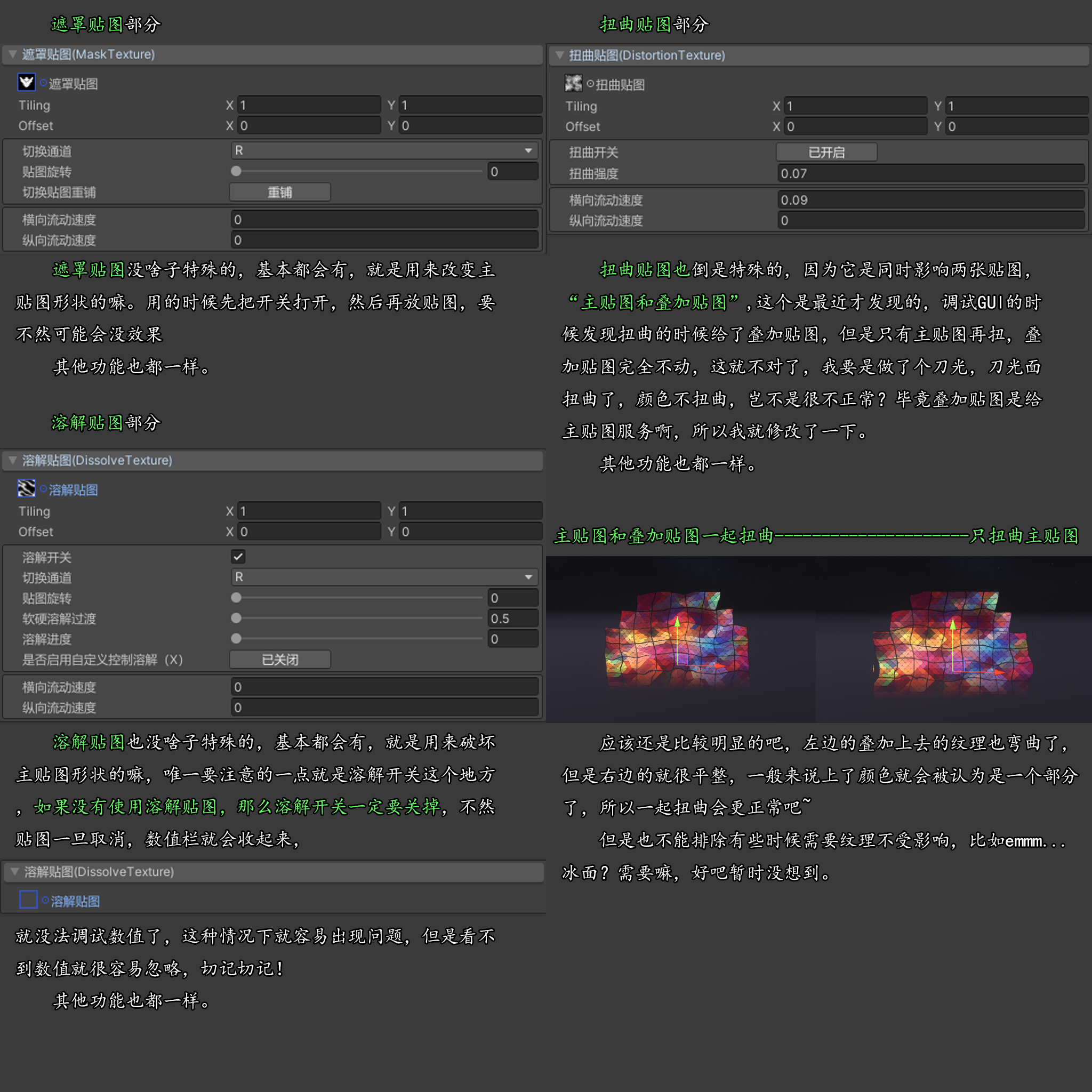Collapse the 扭曲贴图(DistortionTexture) section header
Viewport: 1092px width, 1092px height.
tap(559, 55)
